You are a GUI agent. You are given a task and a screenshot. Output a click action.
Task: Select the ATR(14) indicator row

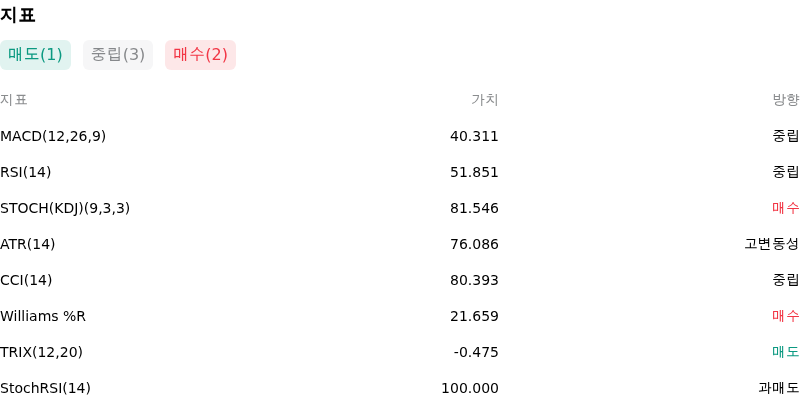[x=400, y=244]
